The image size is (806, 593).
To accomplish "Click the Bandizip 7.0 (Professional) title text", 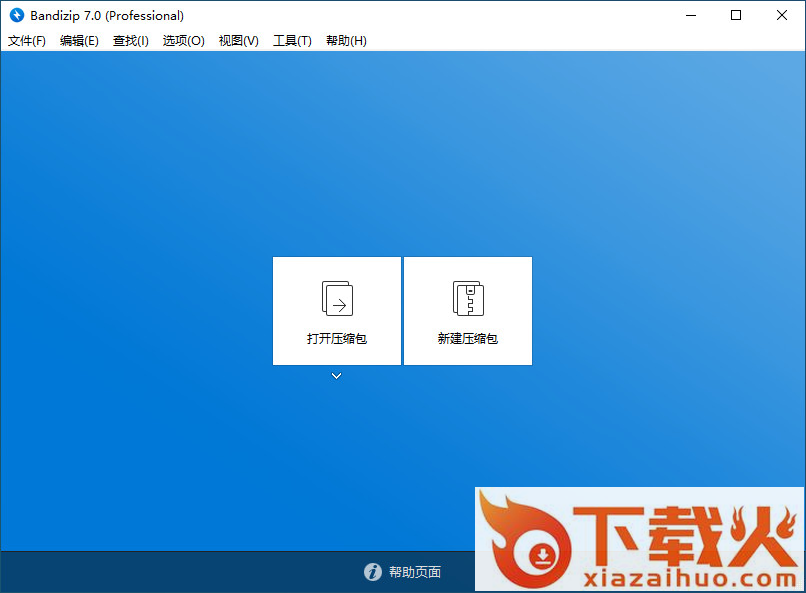I will (x=106, y=15).
